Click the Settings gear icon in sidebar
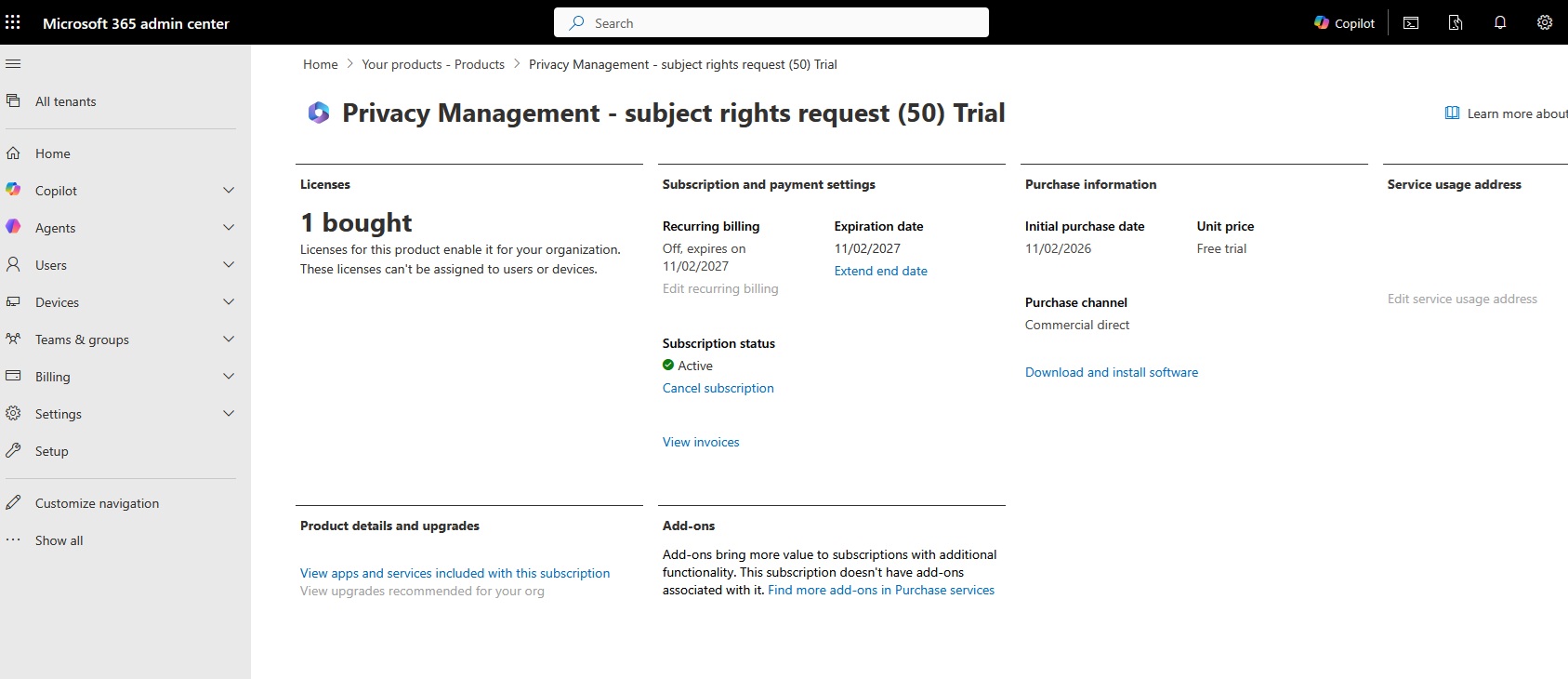Image resolution: width=1568 pixels, height=679 pixels. tap(13, 413)
